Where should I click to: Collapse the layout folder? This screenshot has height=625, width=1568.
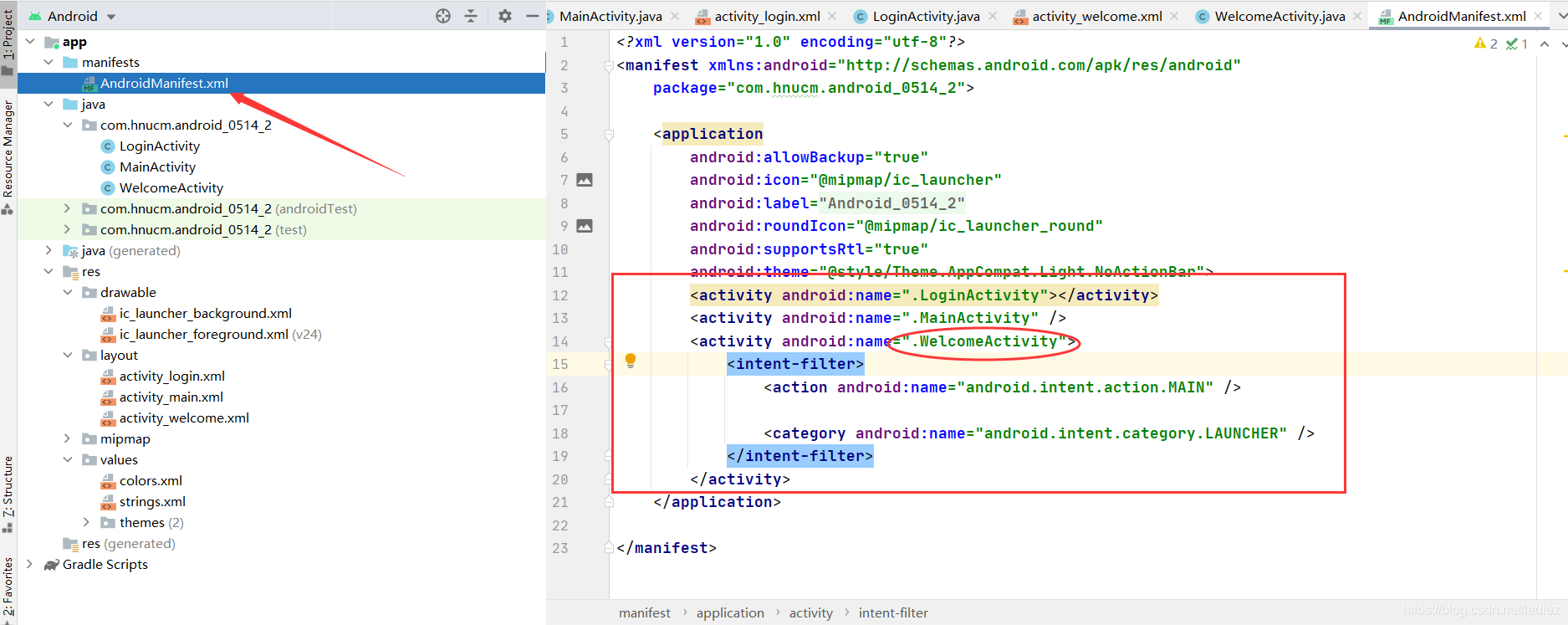pos(68,355)
